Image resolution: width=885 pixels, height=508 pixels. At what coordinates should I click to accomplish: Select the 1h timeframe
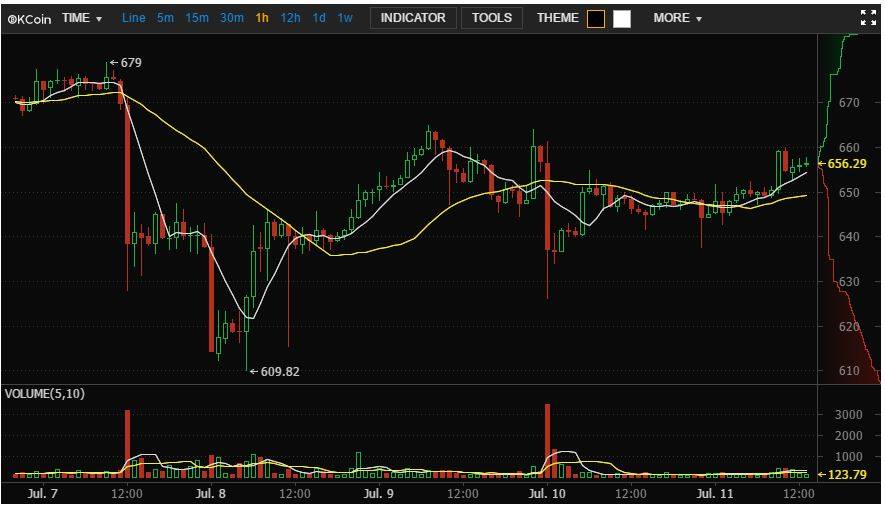pos(262,18)
